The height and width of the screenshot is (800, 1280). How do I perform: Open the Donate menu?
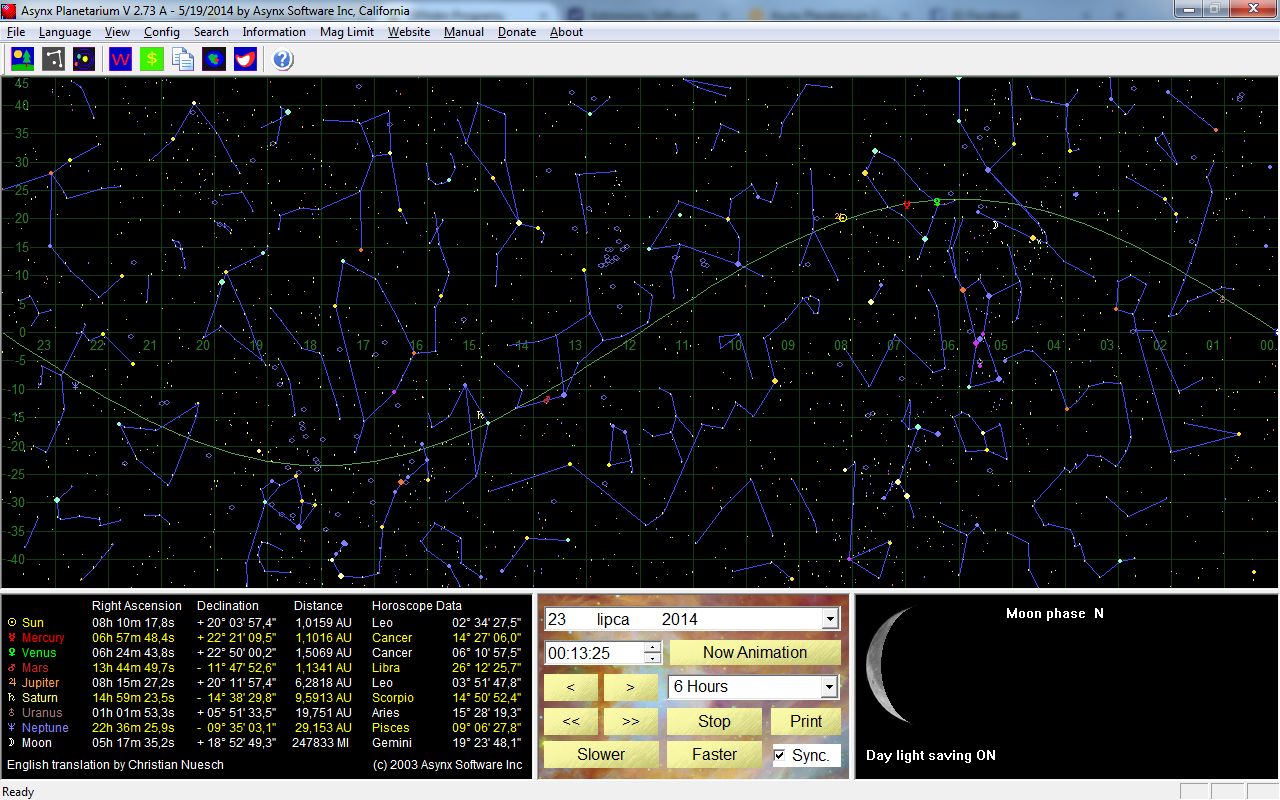(x=517, y=32)
